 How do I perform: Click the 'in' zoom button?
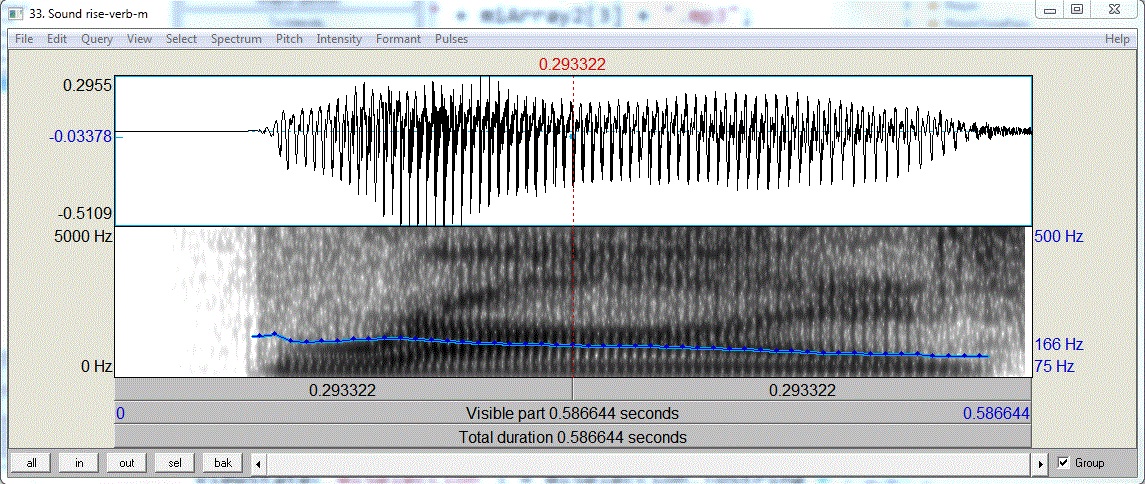79,463
